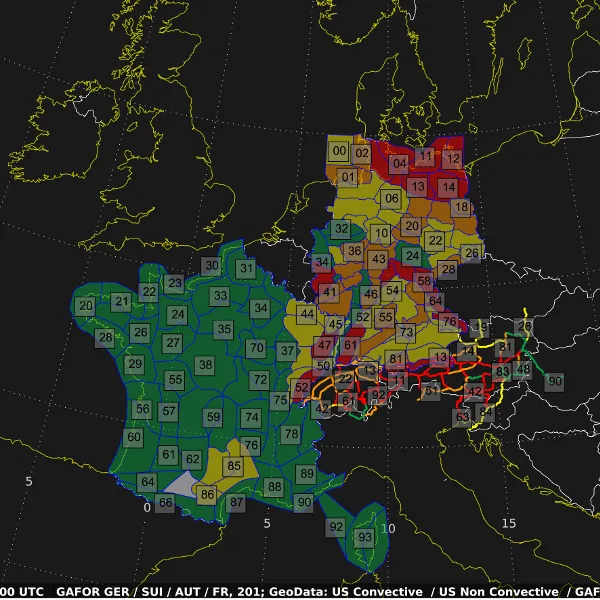Select French area label 74
This screenshot has height=600, width=600.
tap(251, 417)
